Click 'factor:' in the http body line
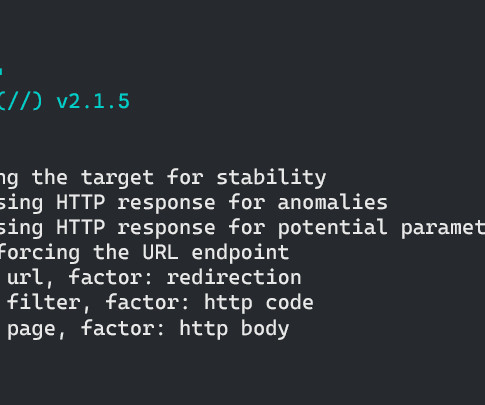 point(123,328)
